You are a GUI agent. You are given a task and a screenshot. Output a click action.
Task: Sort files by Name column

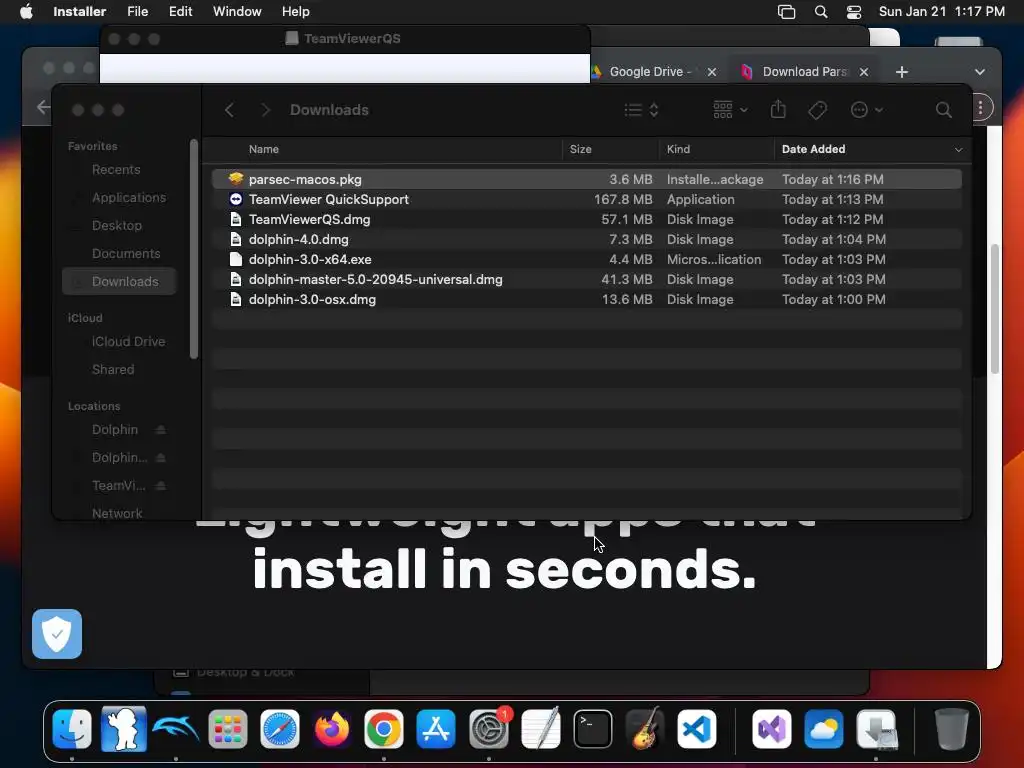pos(264,150)
